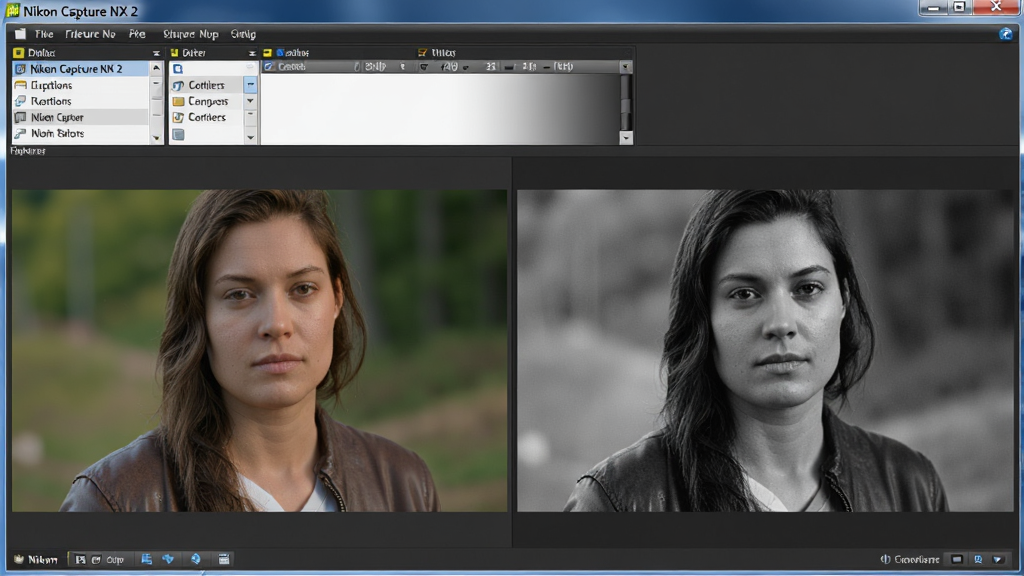Click the yellow icon of the Dilter panel header
The width and height of the screenshot is (1024, 576).
[x=174, y=53]
